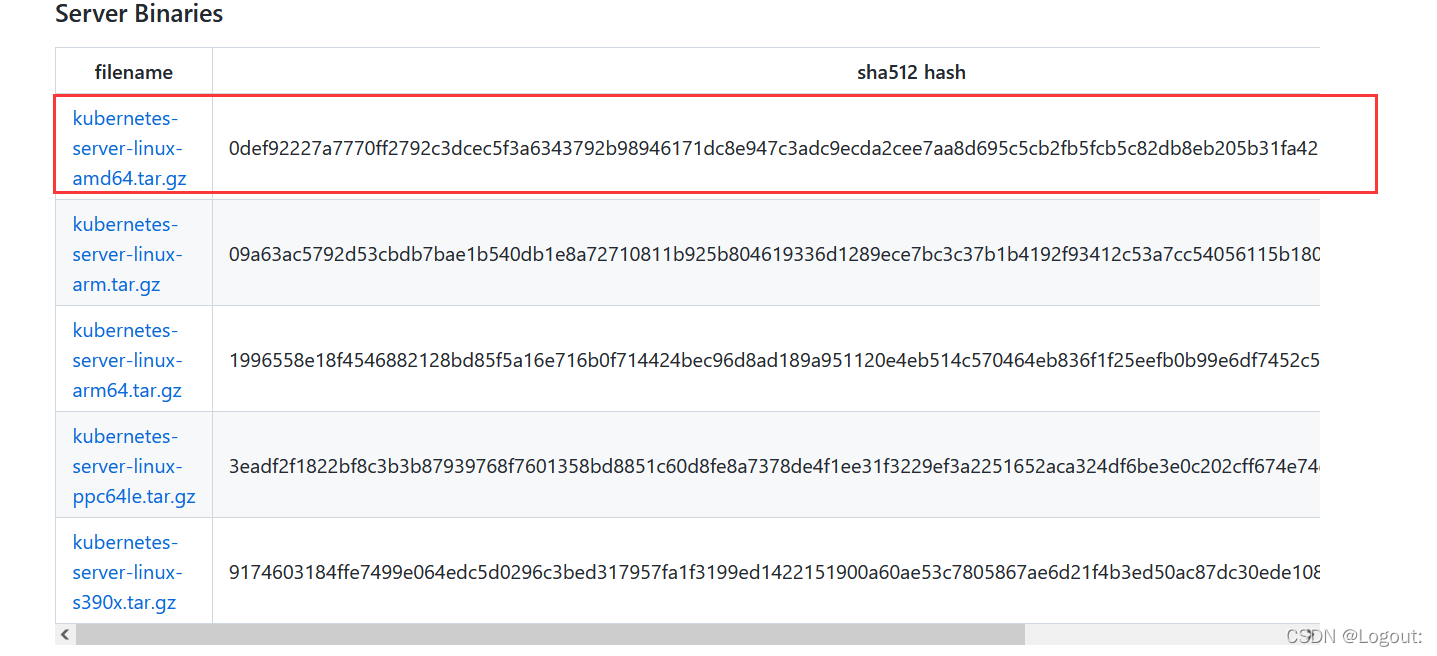This screenshot has width=1437, height=656.
Task: Click the hash starting with 1996558e18f
Action: (774, 361)
